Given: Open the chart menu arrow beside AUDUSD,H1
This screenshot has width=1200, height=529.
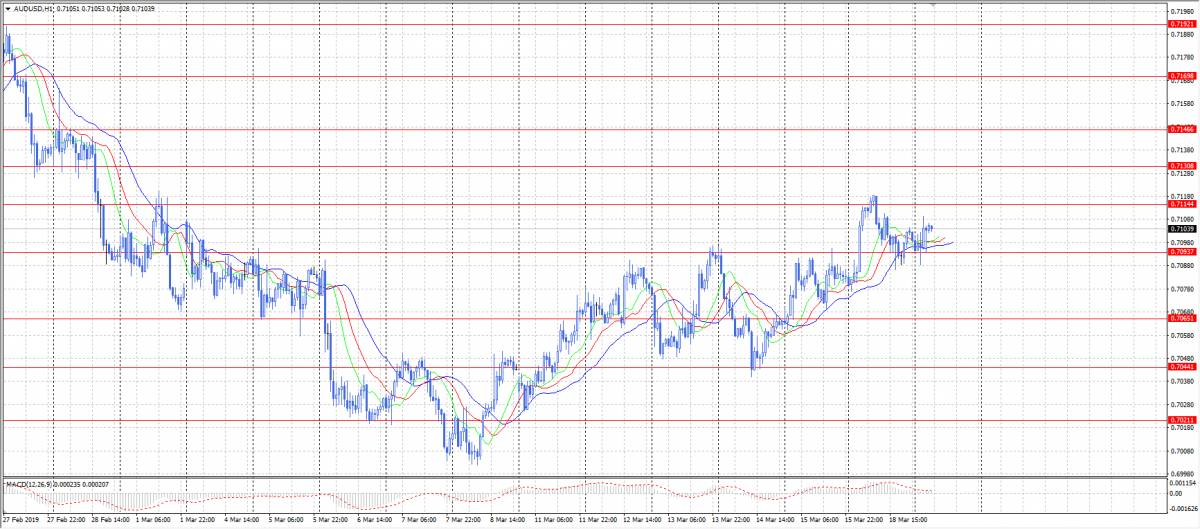Looking at the screenshot, I should point(7,8).
